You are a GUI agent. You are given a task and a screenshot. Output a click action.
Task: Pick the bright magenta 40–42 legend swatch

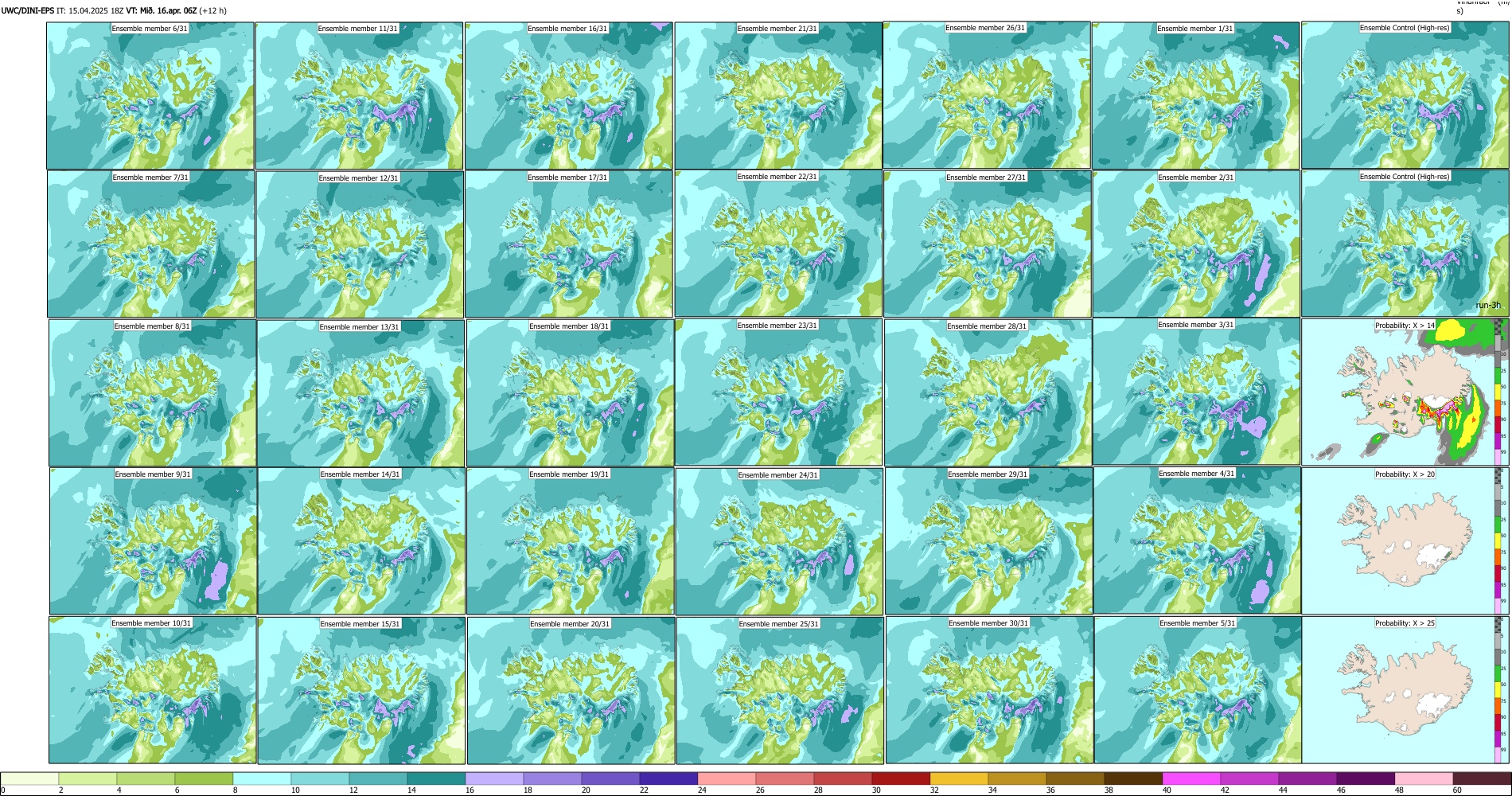[x=1191, y=778]
